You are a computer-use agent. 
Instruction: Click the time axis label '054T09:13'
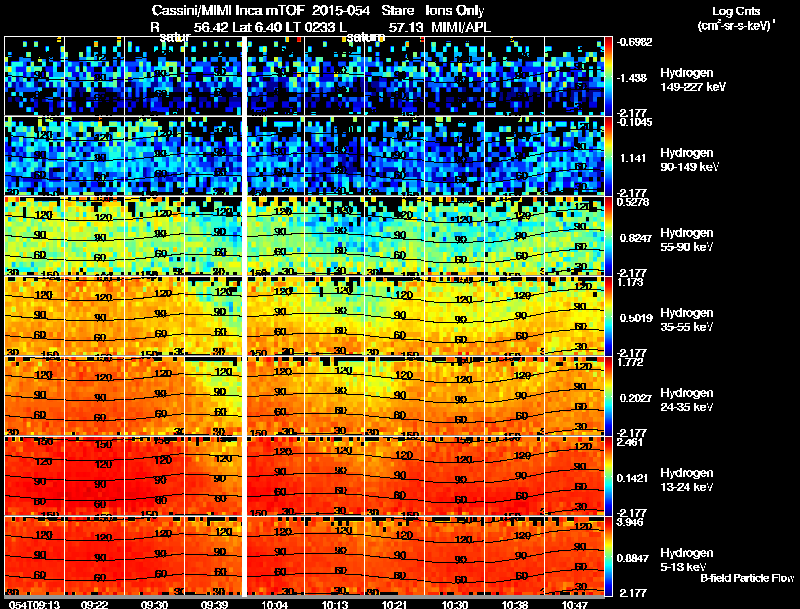pos(35,605)
